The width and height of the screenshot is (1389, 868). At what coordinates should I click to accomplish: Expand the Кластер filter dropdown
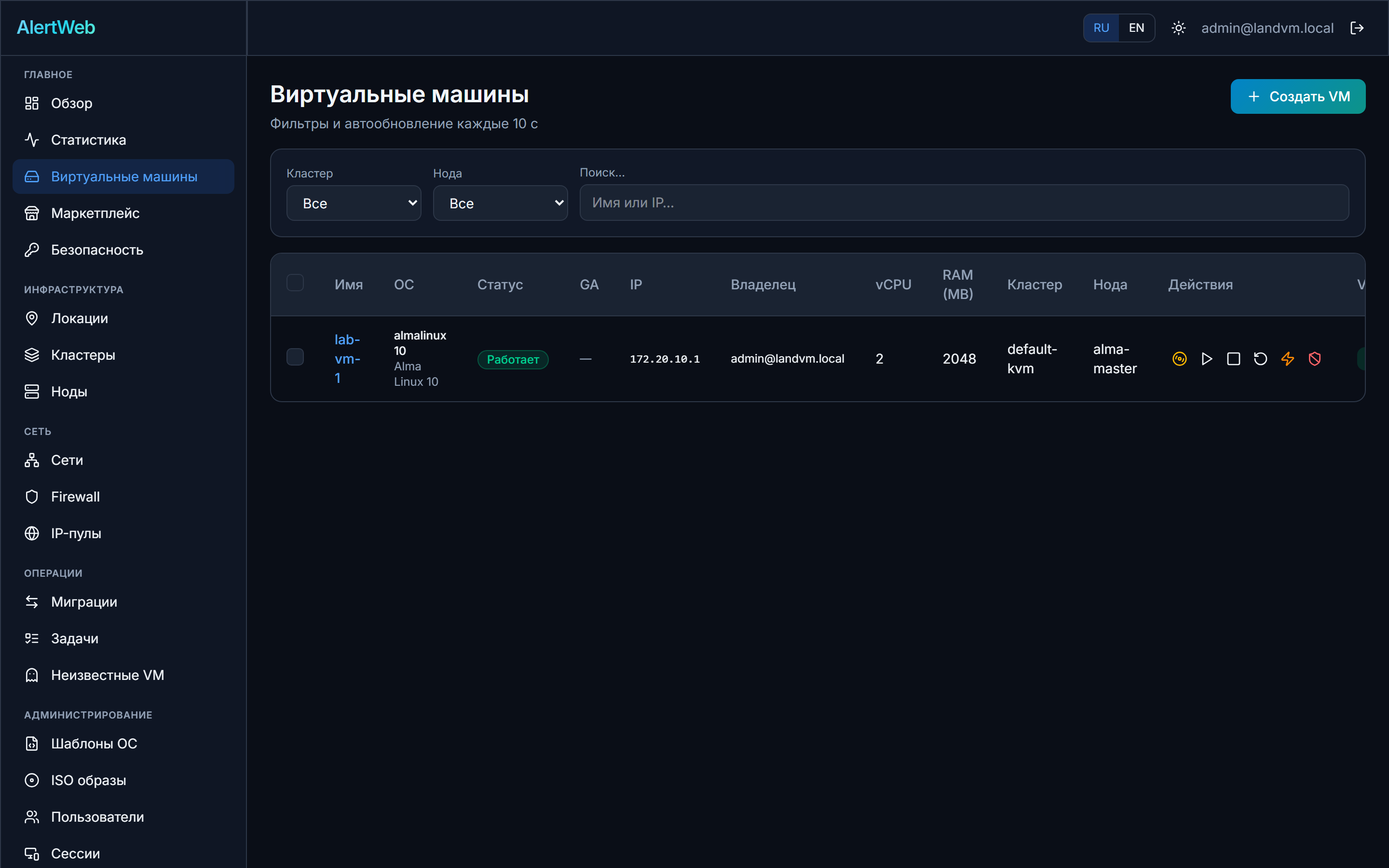(354, 203)
